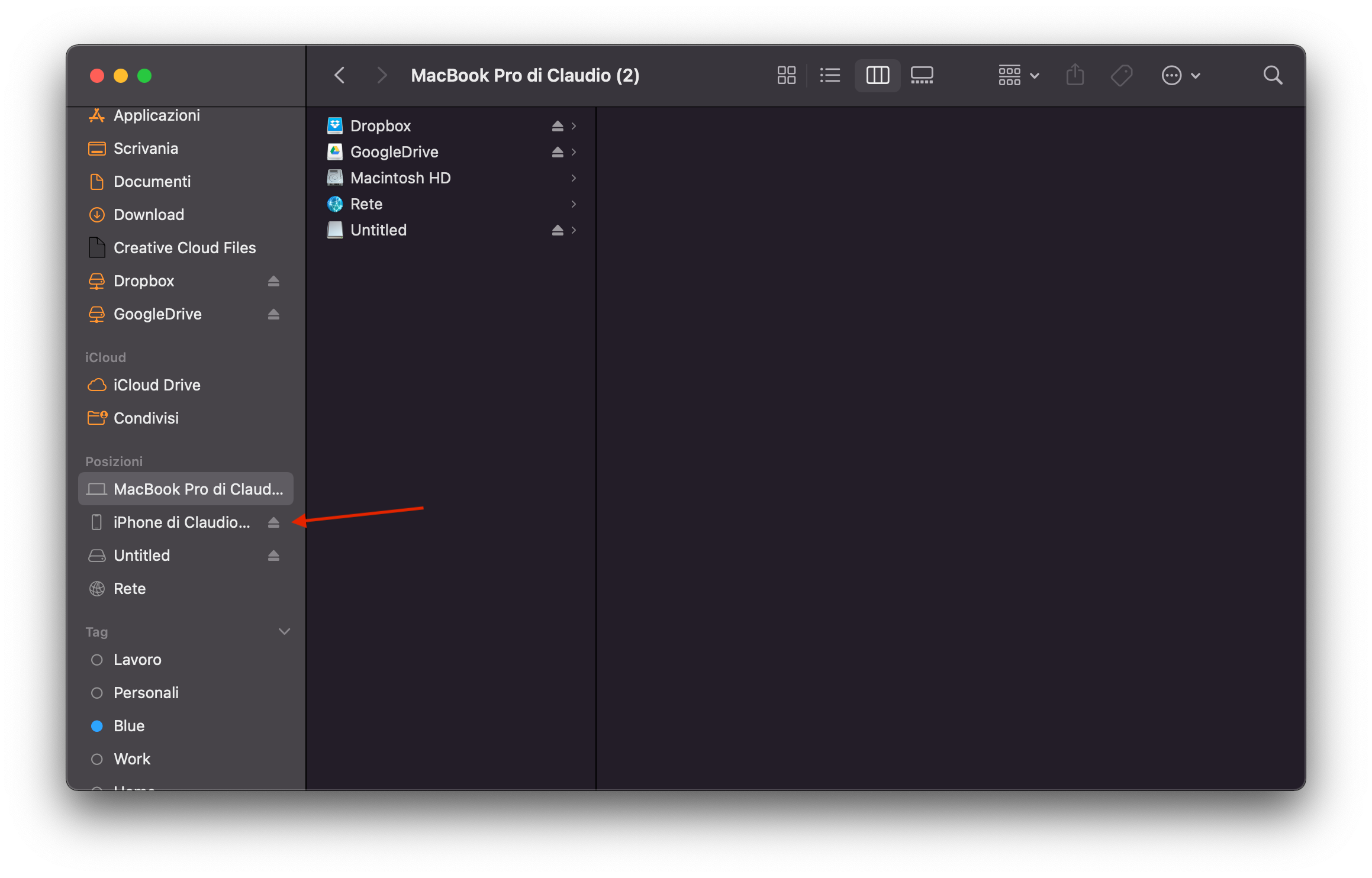This screenshot has height=878, width=1372.
Task: Select the Blue color tag
Action: pyautogui.click(x=128, y=726)
